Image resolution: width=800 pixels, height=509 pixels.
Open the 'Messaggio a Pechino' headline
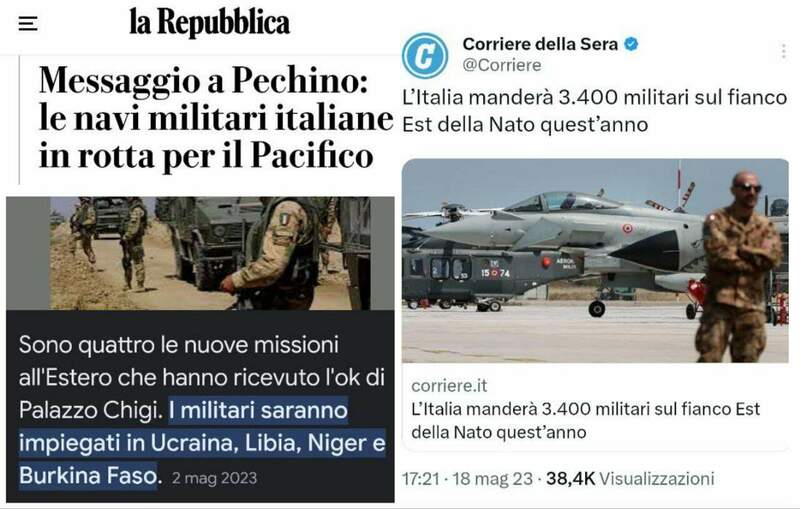tap(216, 118)
